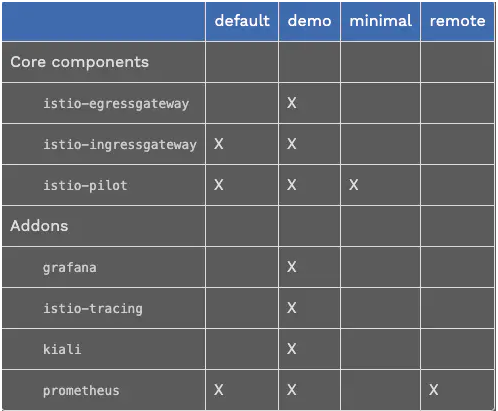The height and width of the screenshot is (411, 498).
Task: Select the prometheus addon name
Action: tap(81, 391)
